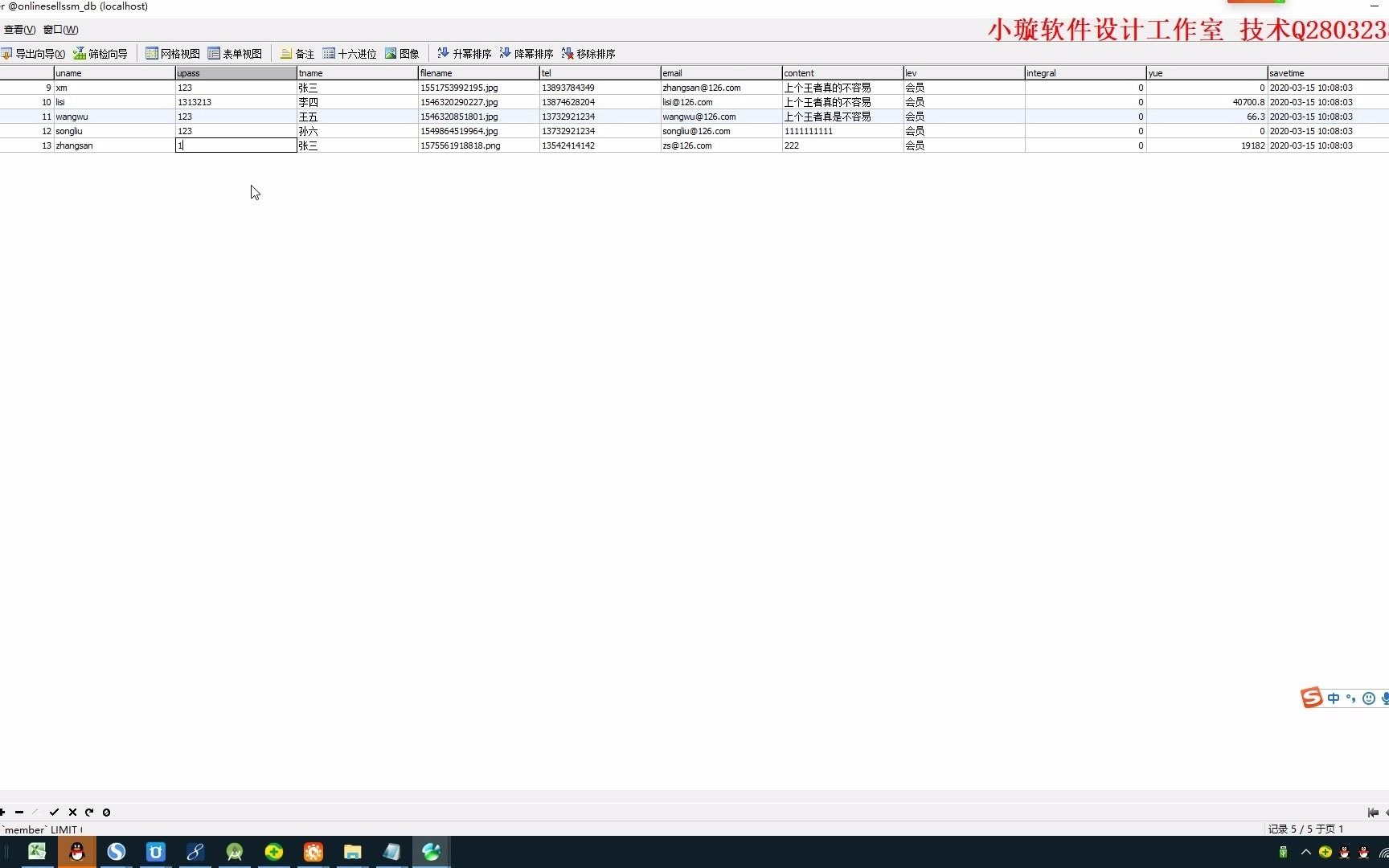
Task: Remove sorting (移除排序)
Action: tap(588, 54)
